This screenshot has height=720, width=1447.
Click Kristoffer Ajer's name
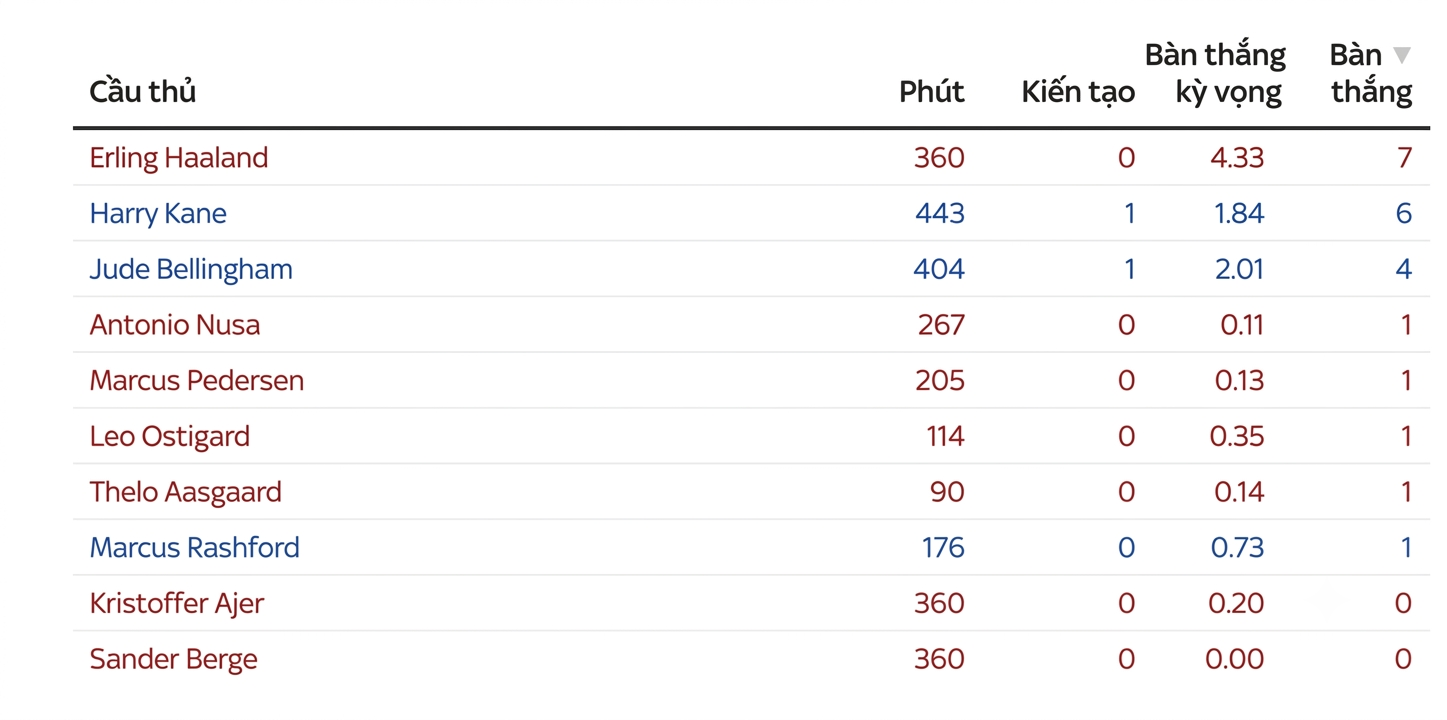177,604
